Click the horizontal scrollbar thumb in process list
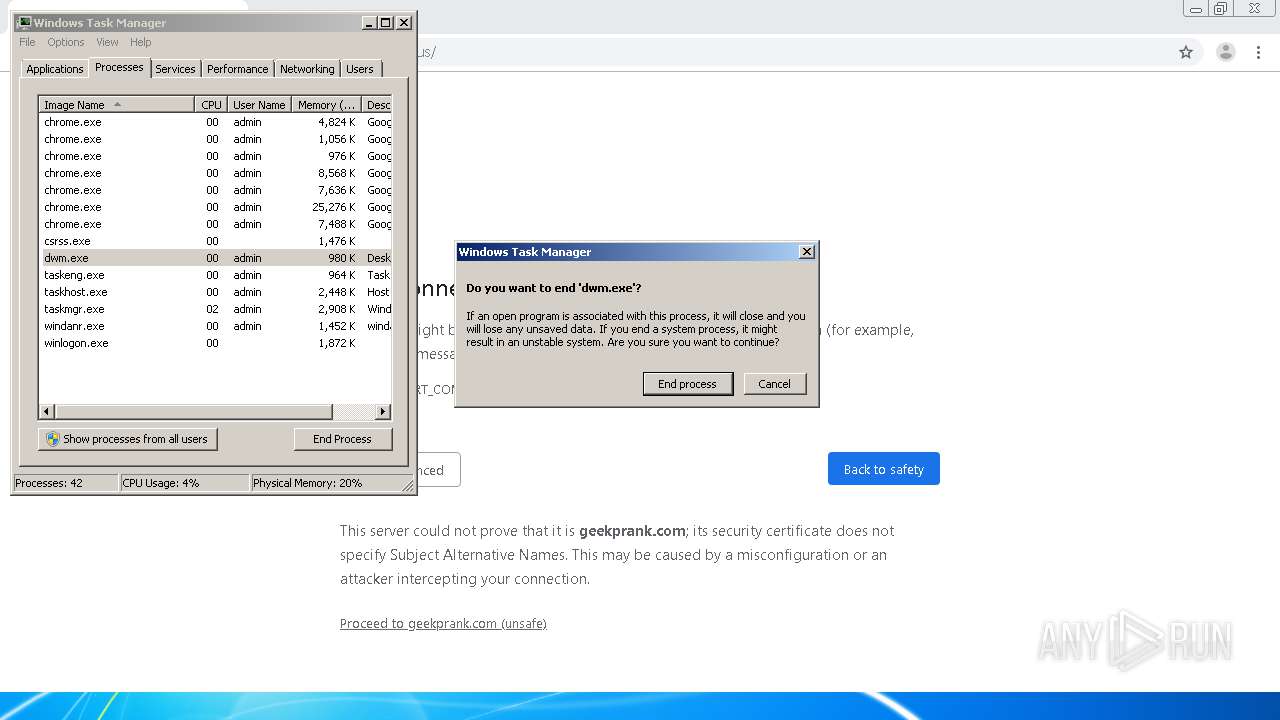 pyautogui.click(x=193, y=412)
